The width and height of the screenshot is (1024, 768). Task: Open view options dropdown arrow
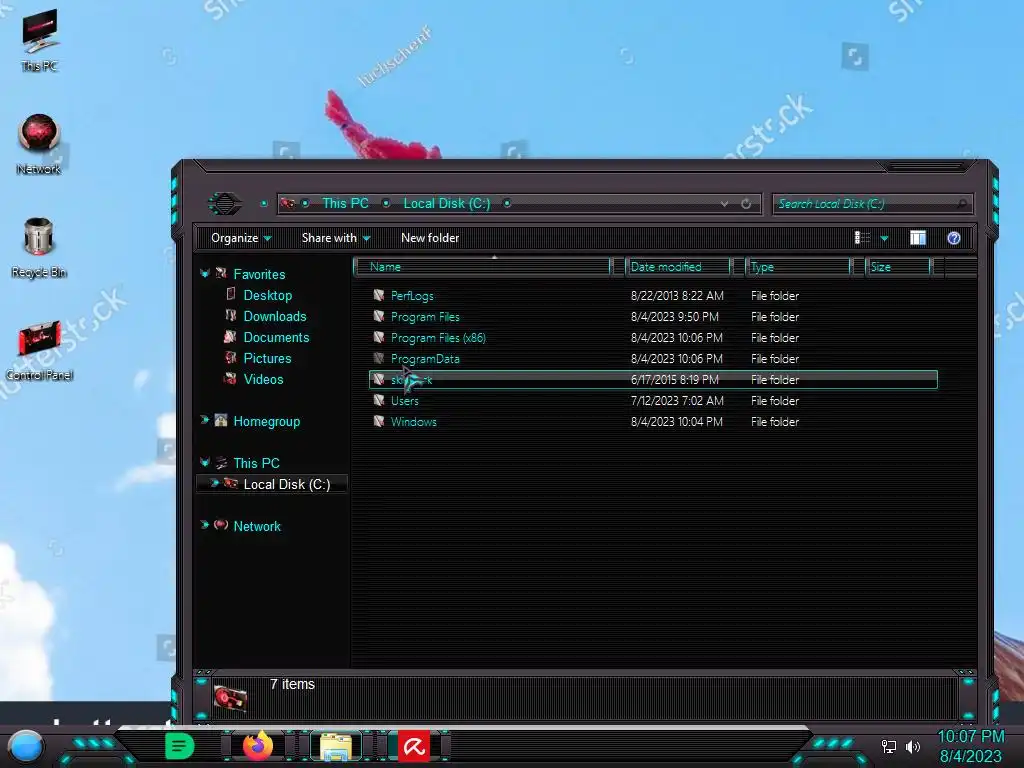point(884,238)
